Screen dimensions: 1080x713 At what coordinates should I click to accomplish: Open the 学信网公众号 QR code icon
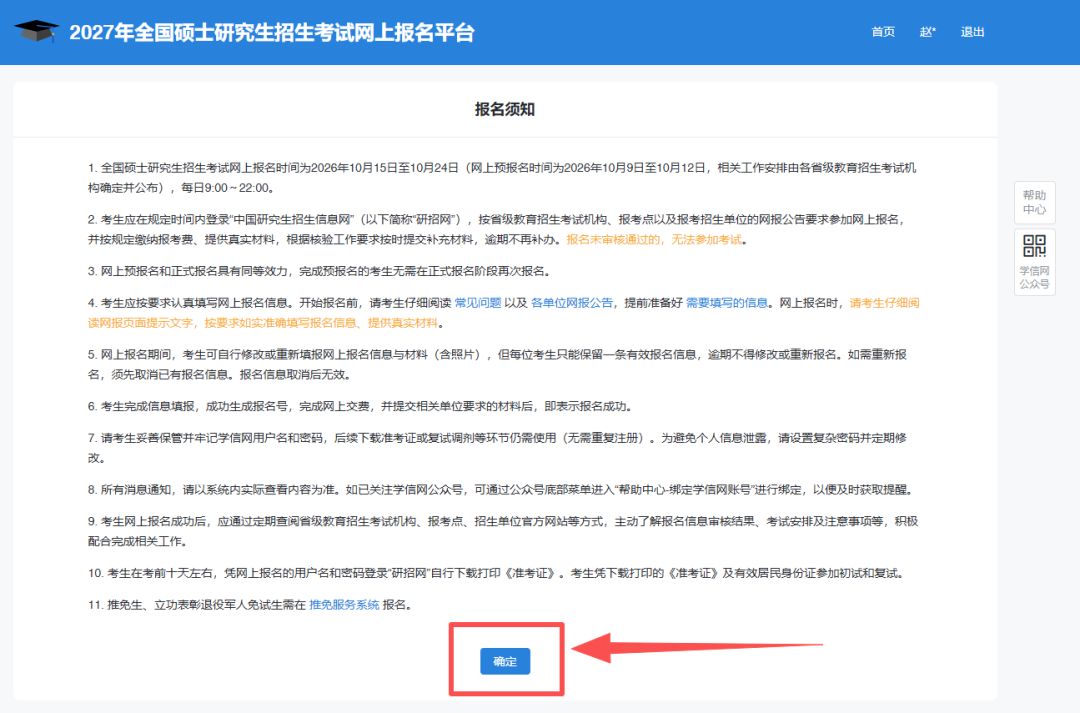tap(1034, 246)
